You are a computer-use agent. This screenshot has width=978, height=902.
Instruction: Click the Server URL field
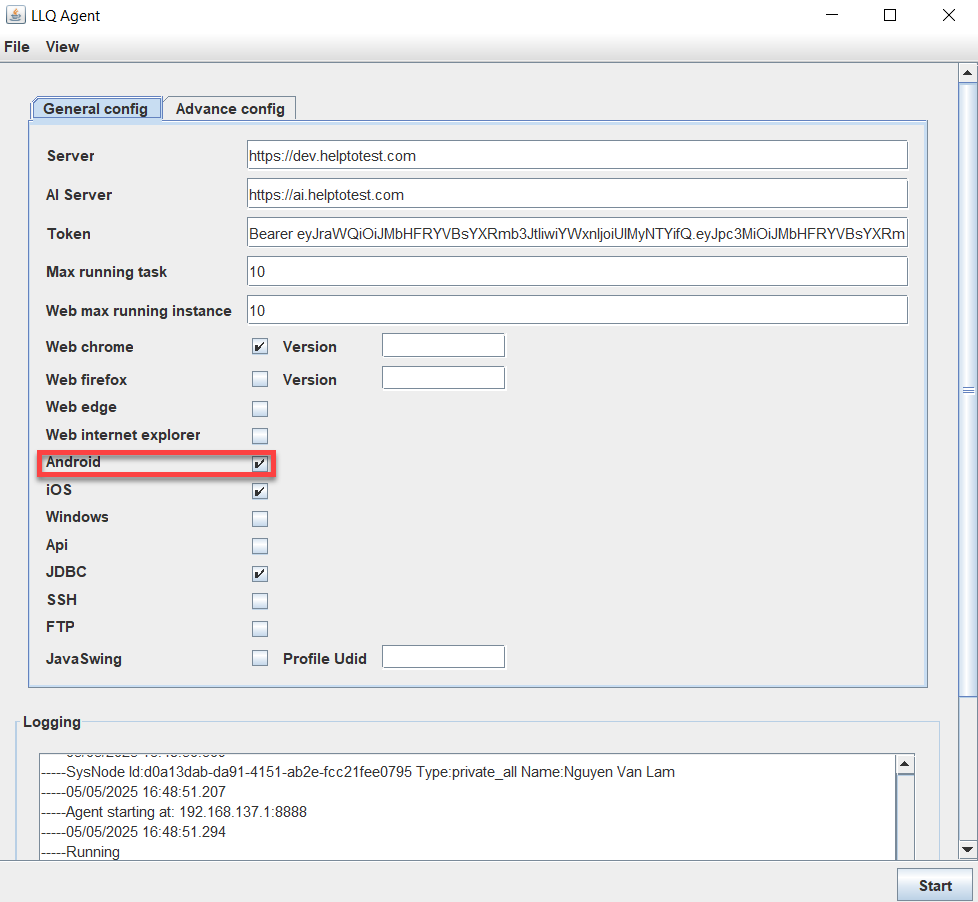[577, 155]
